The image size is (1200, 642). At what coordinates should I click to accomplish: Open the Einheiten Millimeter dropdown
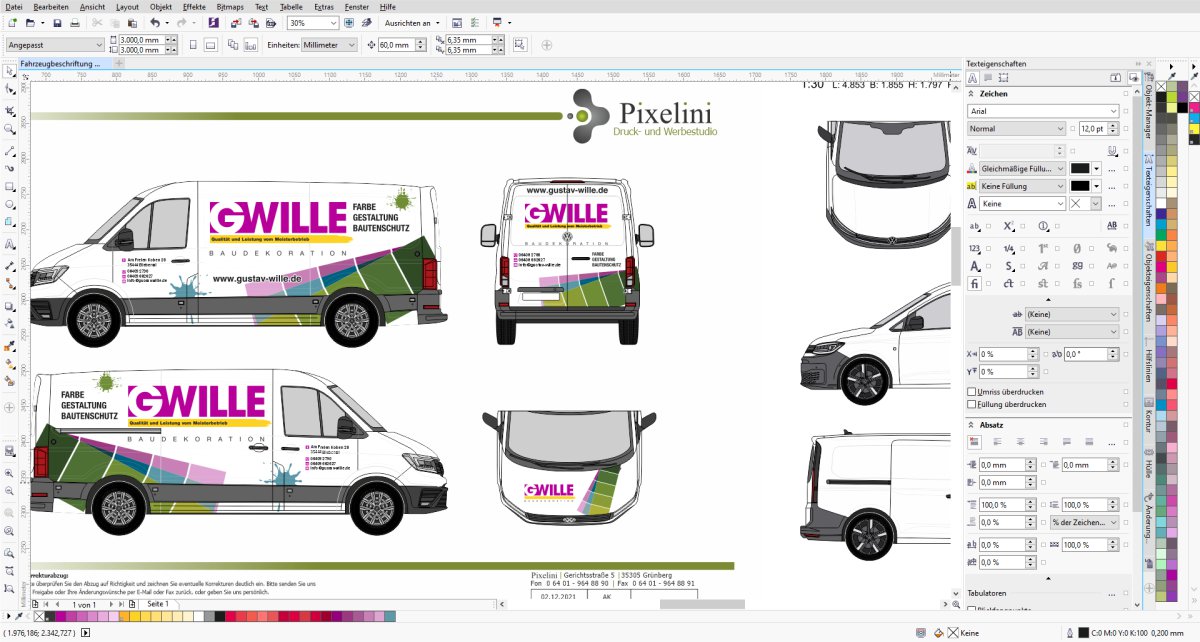(x=351, y=44)
